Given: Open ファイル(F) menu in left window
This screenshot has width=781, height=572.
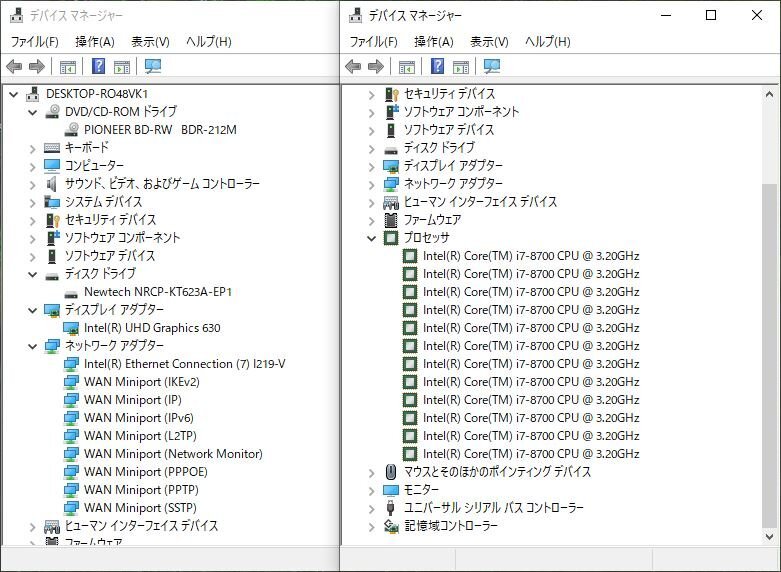Looking at the screenshot, I should click(34, 41).
